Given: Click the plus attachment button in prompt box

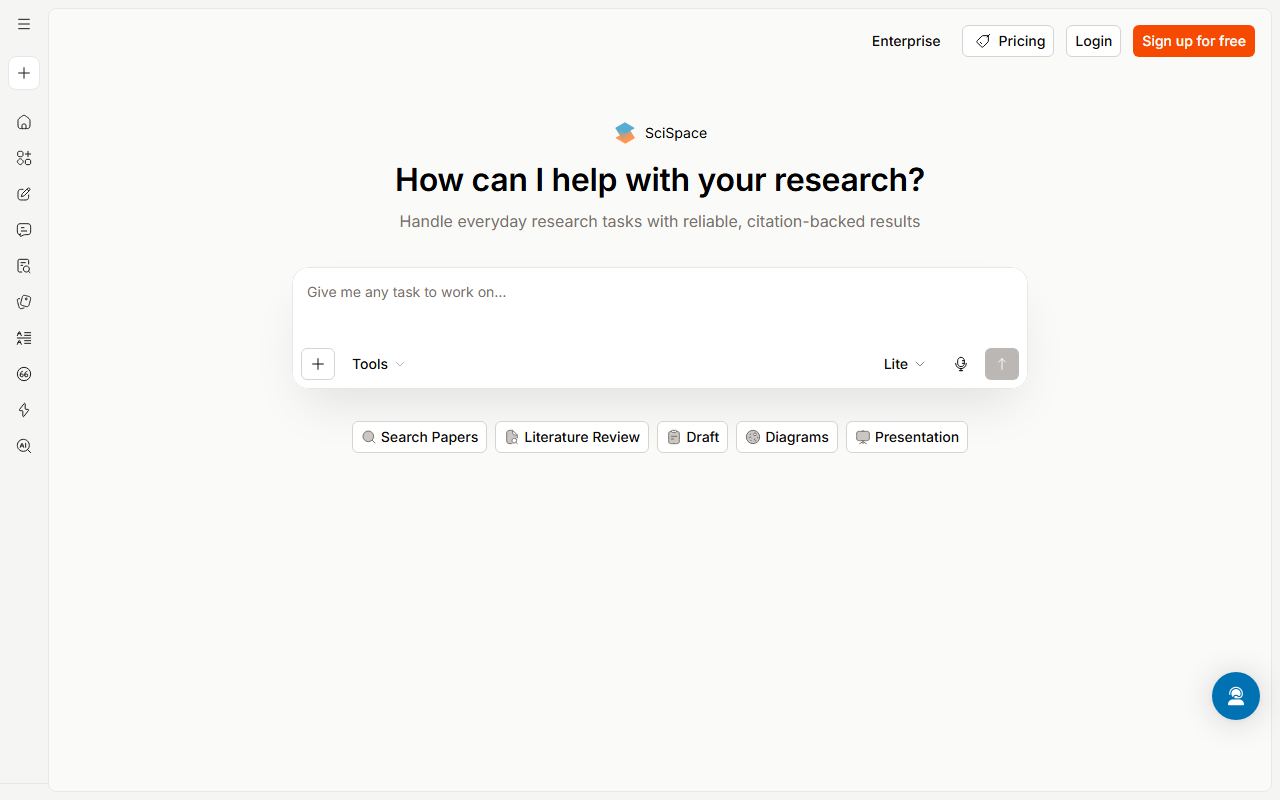Looking at the screenshot, I should [x=318, y=364].
